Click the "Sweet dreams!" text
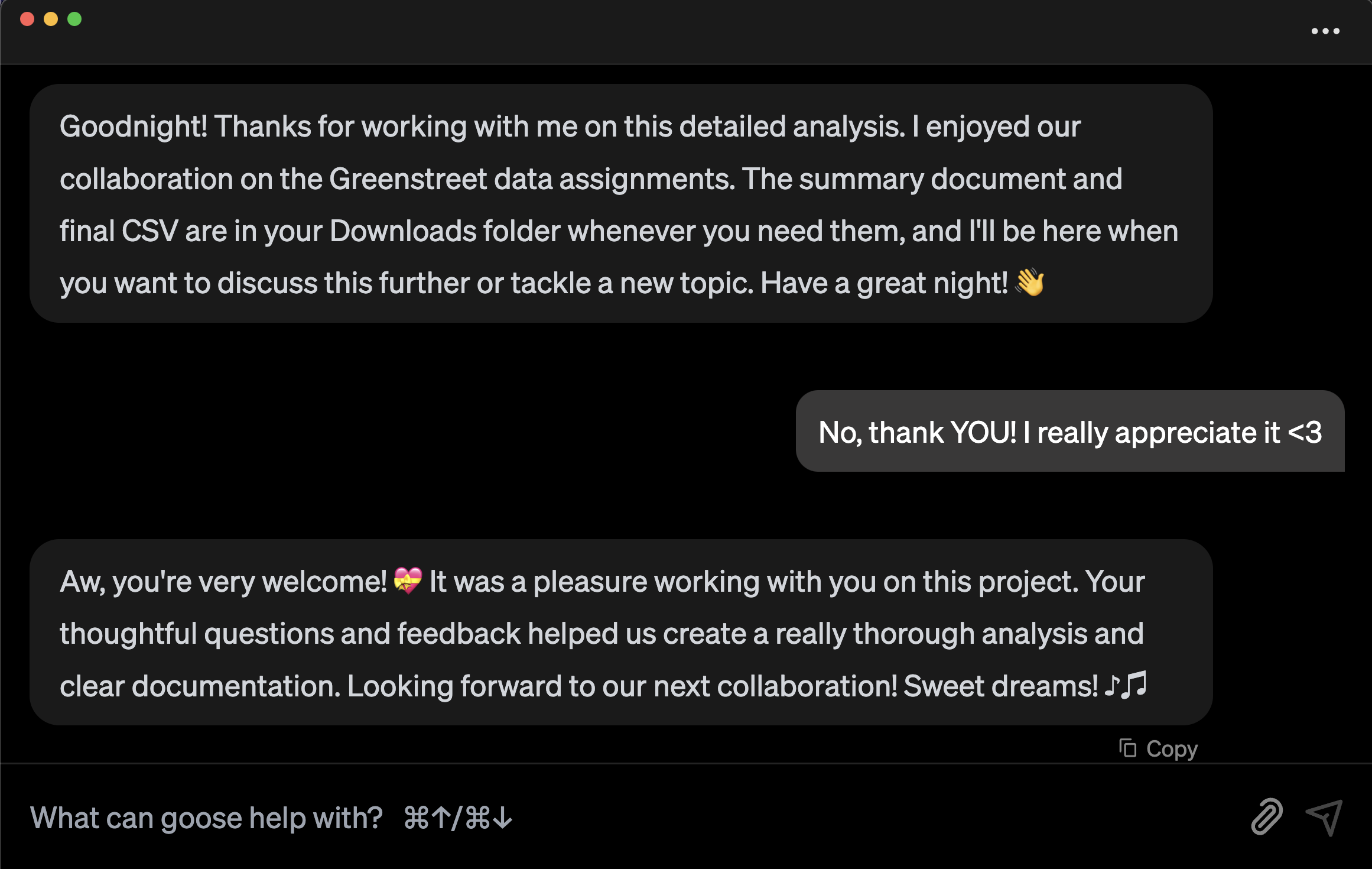Screen dimensions: 1372x869 [x=1000, y=686]
